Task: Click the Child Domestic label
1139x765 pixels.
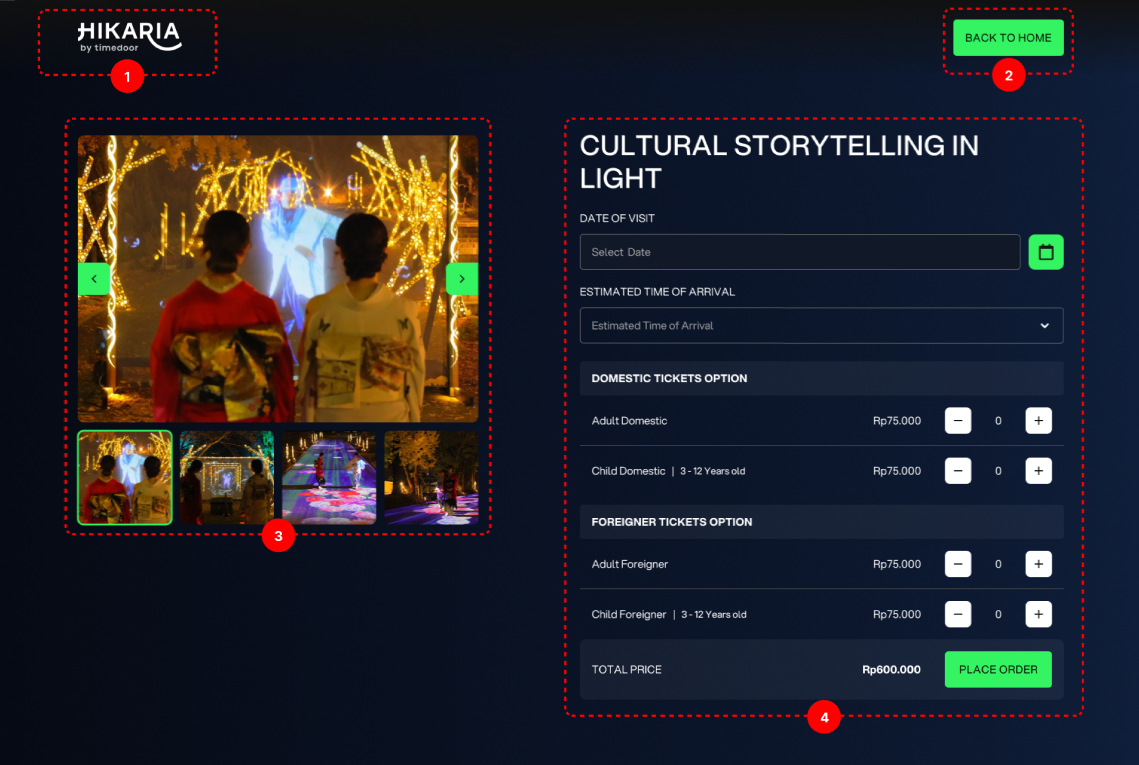Action: click(x=628, y=471)
